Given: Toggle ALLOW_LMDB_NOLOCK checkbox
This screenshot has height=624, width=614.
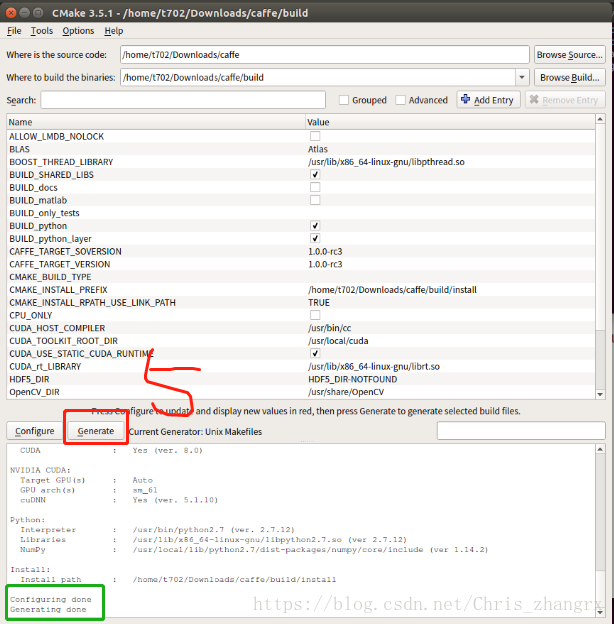Looking at the screenshot, I should coord(315,136).
